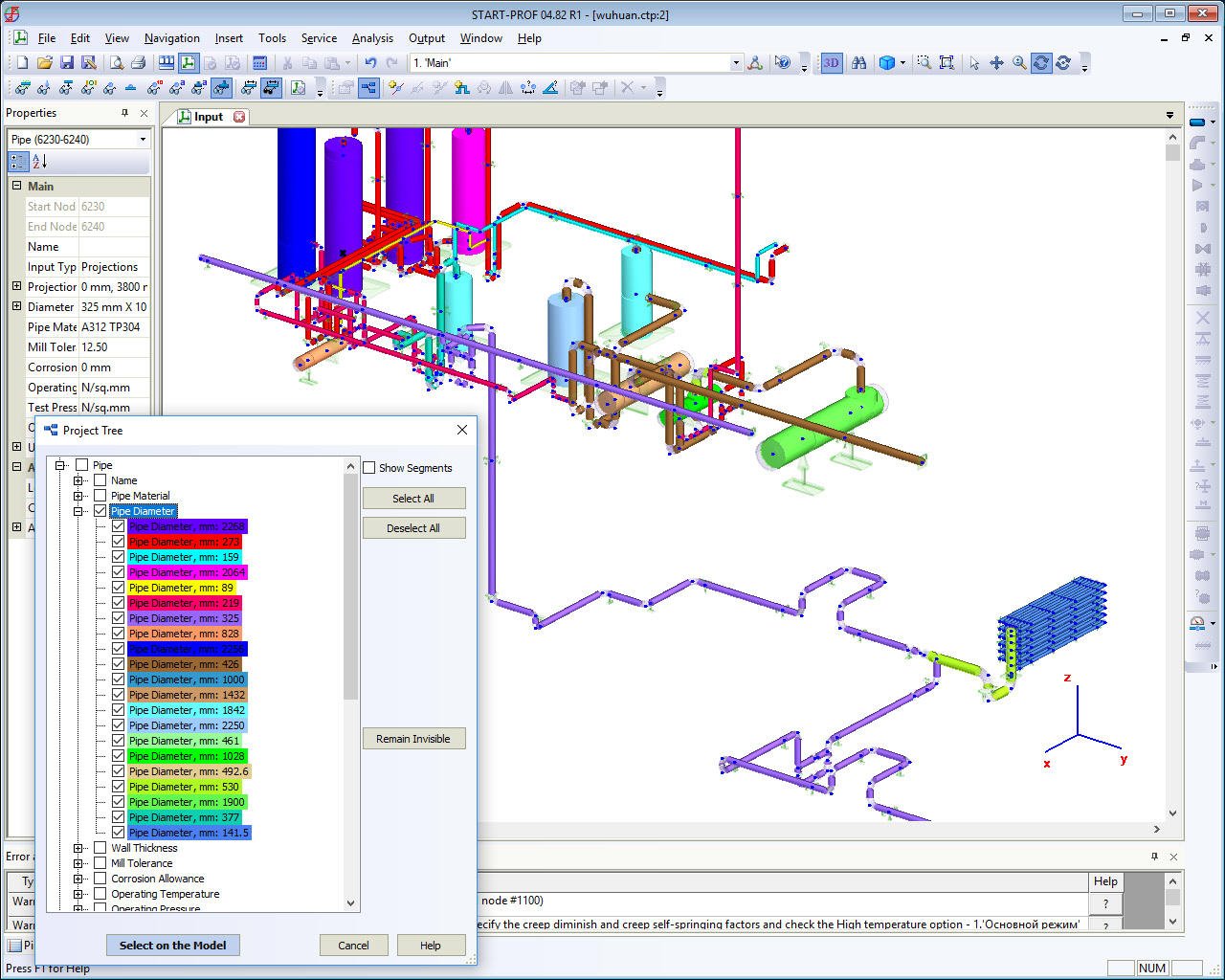
Task: Check the Pipe Material checkbox
Action: coord(100,496)
